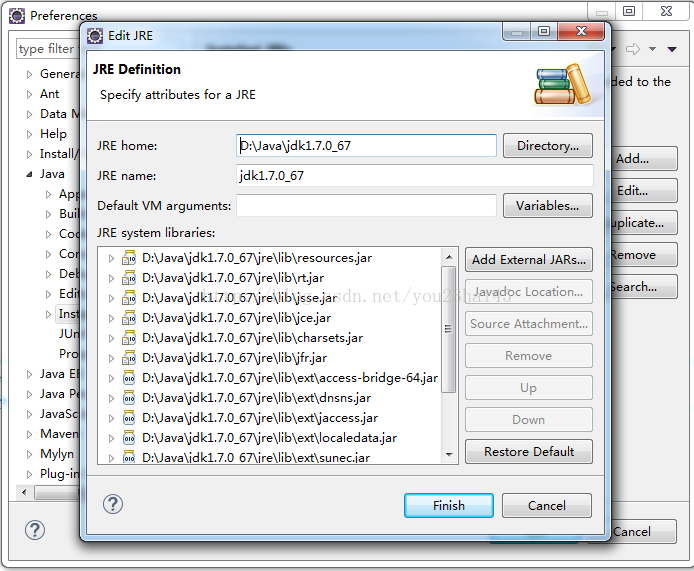The width and height of the screenshot is (694, 571).
Task: Click Add... button in Preferences window
Action: point(644,158)
